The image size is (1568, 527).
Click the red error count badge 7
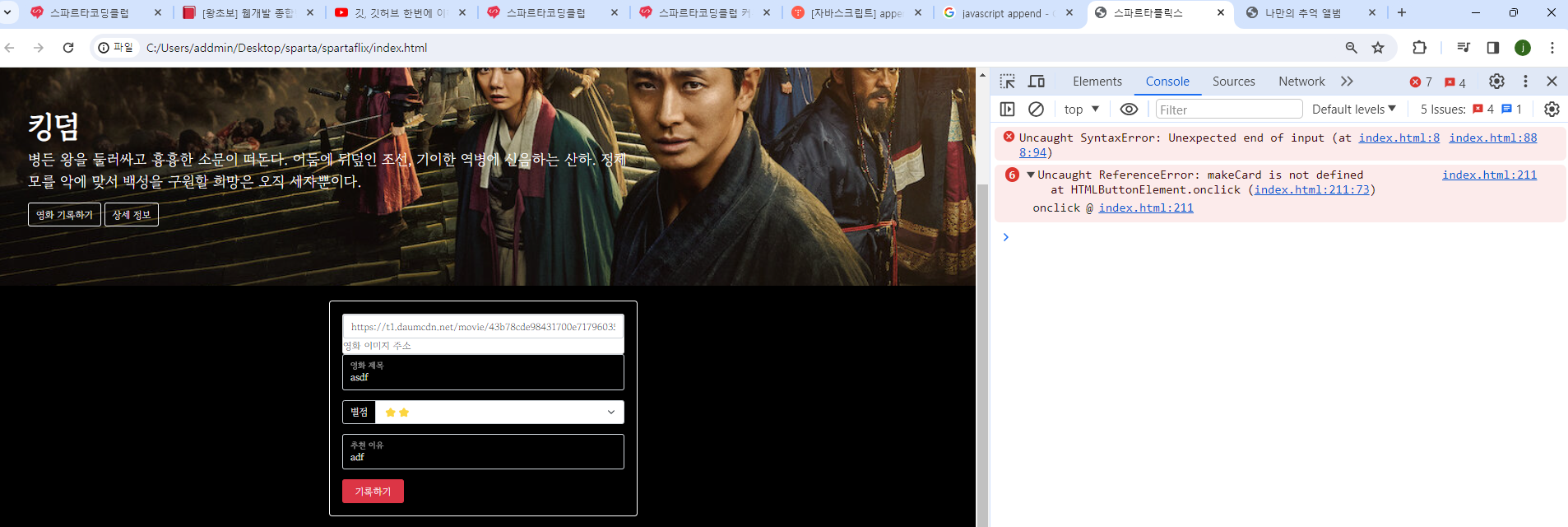[x=1421, y=82]
